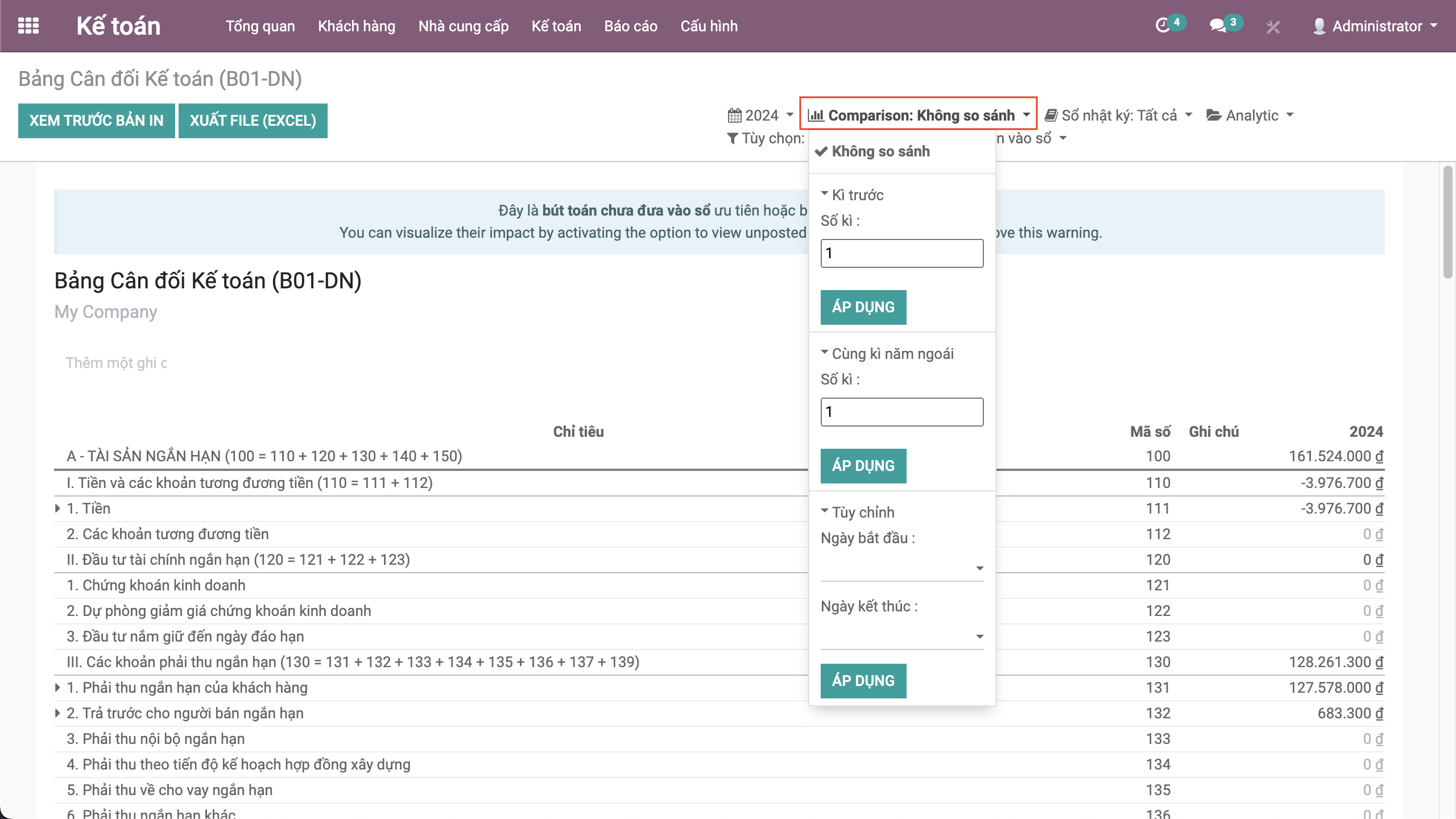
Task: Click the developer tools wrench icon
Action: point(1273,27)
